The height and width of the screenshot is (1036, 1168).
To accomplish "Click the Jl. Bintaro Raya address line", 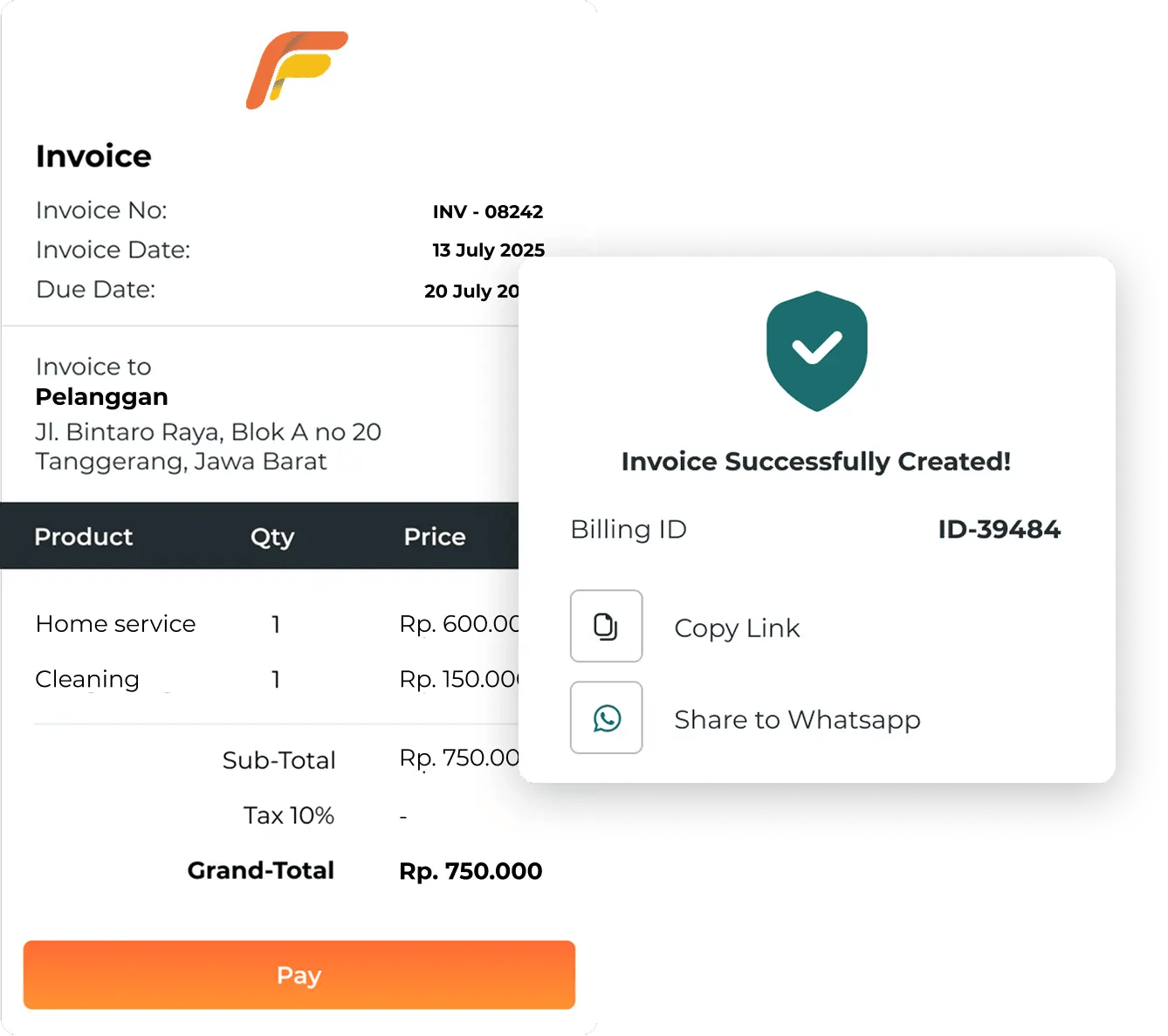I will pos(208,432).
